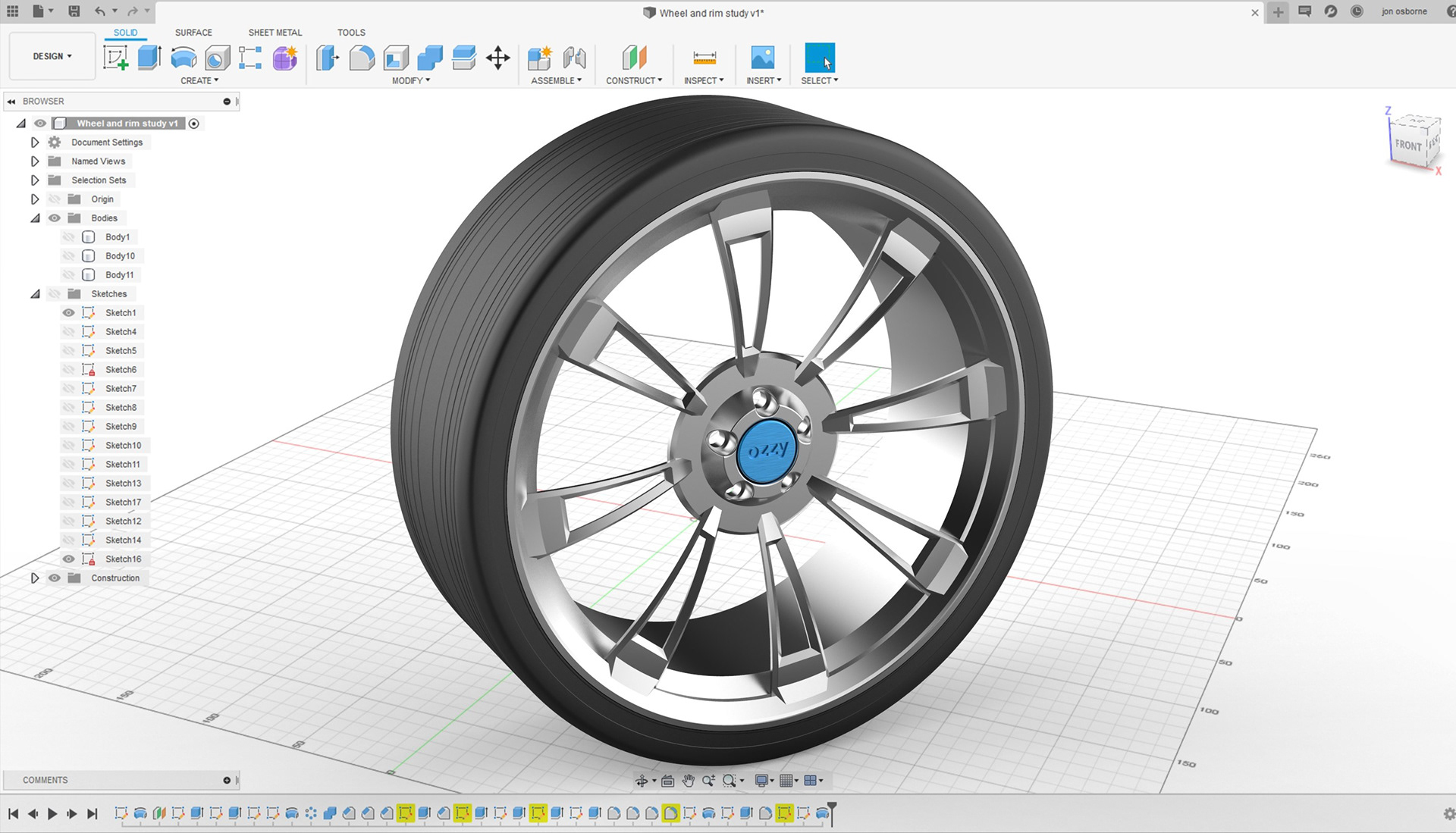Viewport: 1456px width, 833px height.
Task: Hide Sketch16 with its eye icon
Action: pyautogui.click(x=69, y=559)
